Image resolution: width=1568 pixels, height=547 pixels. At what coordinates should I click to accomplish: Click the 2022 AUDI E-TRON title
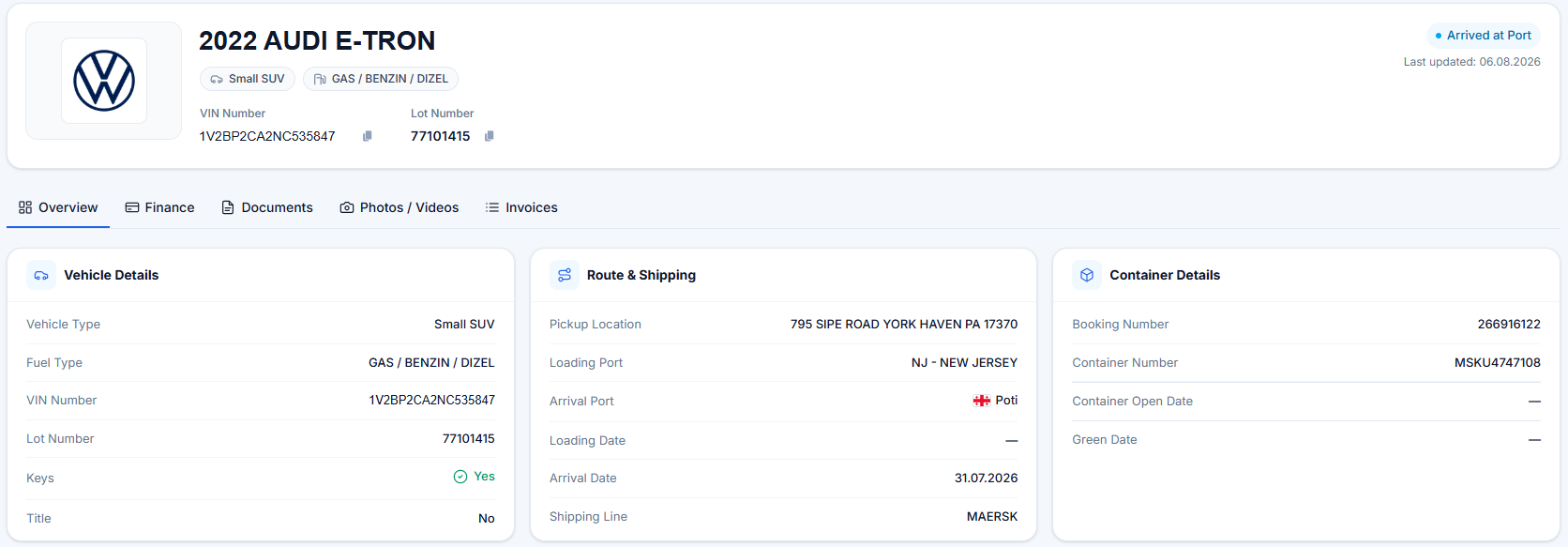[x=317, y=40]
